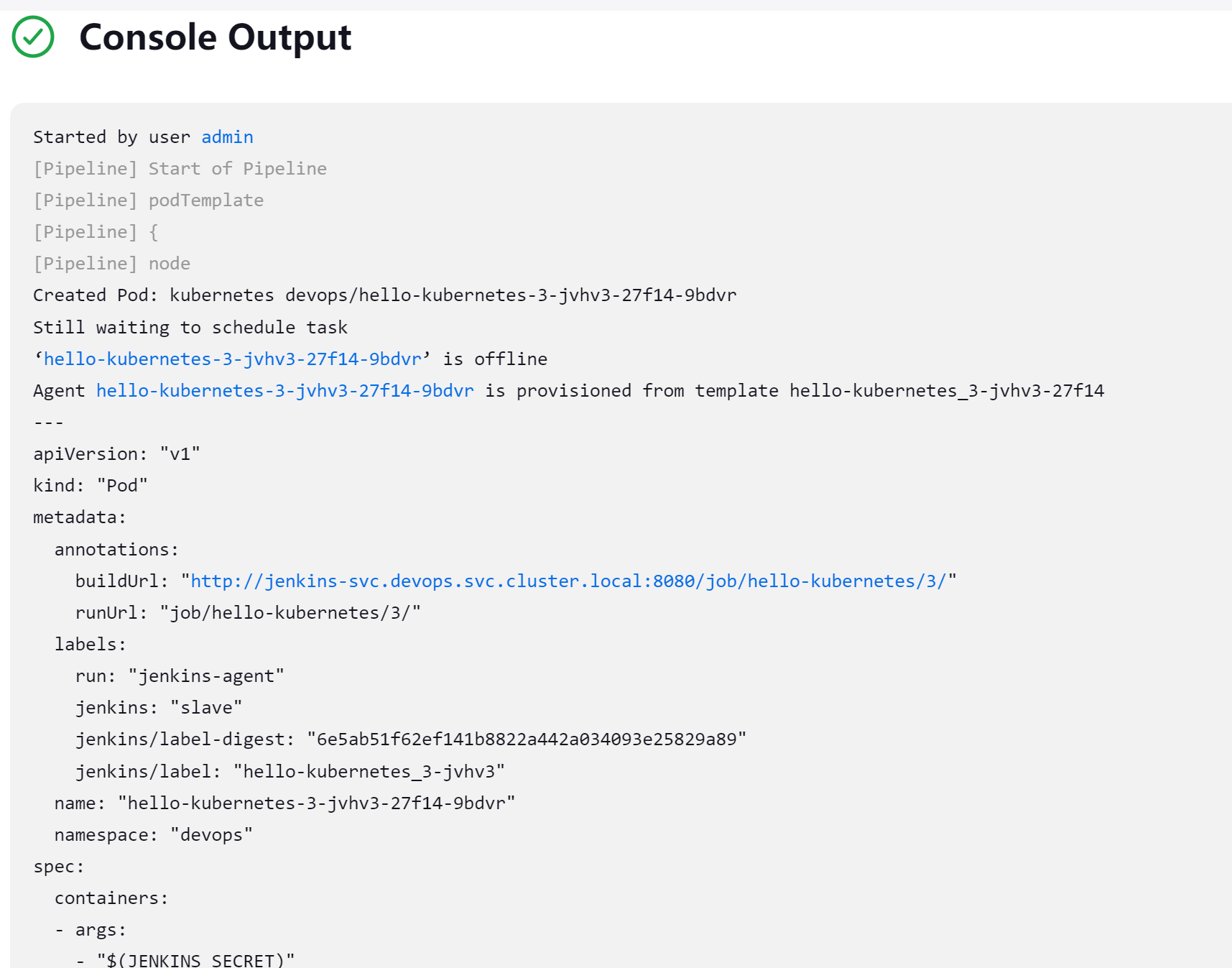Click the '- args:' line
This screenshot has width=1232, height=968.
pyautogui.click(x=91, y=930)
